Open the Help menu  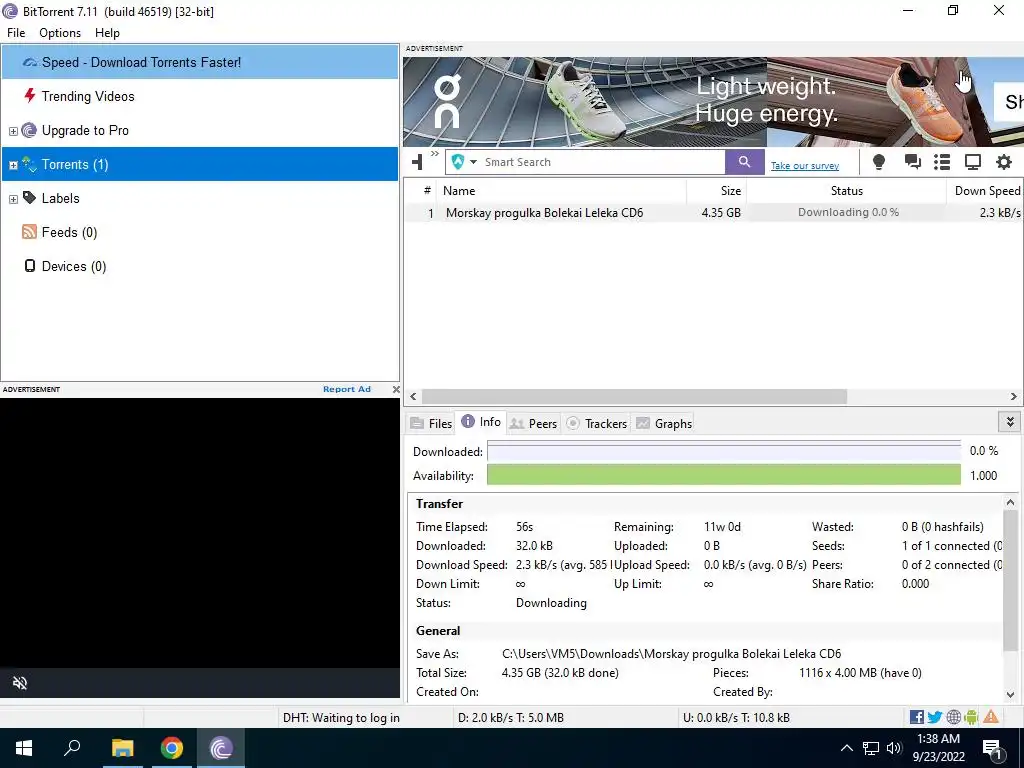pyautogui.click(x=107, y=33)
